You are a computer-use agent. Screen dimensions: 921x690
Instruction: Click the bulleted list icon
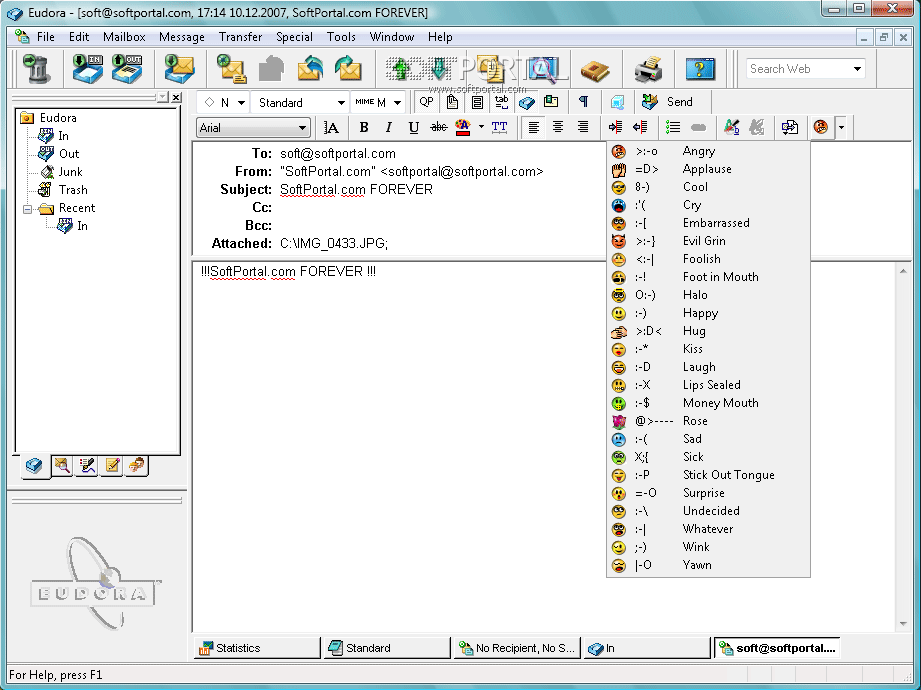click(673, 127)
